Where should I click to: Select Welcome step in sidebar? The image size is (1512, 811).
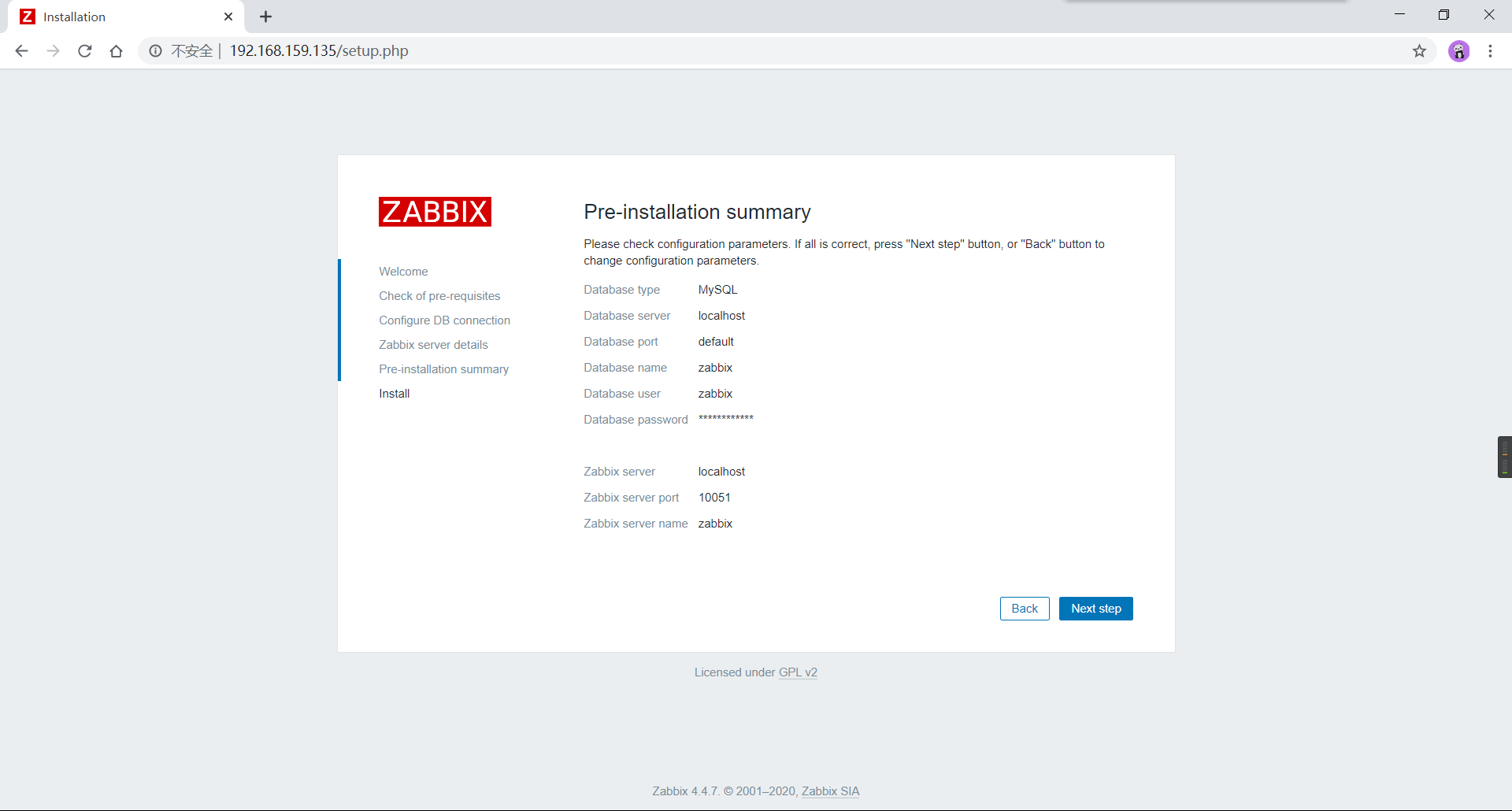pyautogui.click(x=403, y=272)
